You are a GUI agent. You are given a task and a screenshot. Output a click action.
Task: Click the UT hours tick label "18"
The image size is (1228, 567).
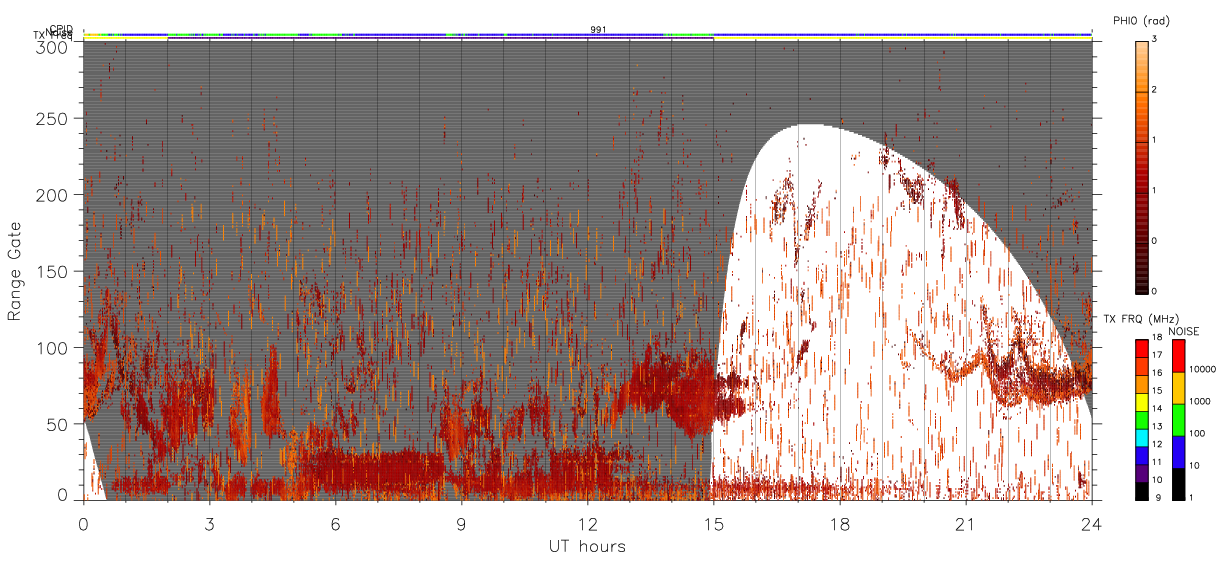tap(839, 524)
